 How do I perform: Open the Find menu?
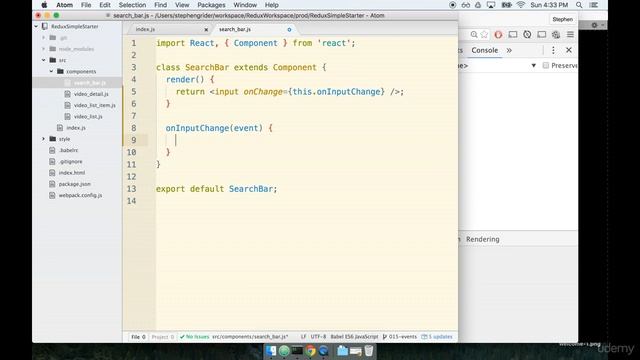[160, 5]
